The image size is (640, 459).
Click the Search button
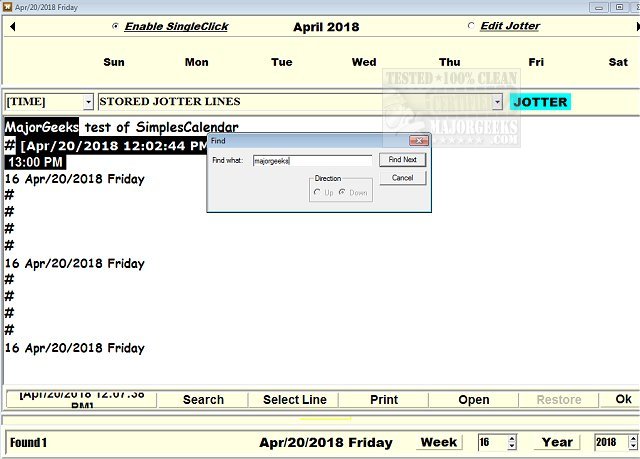pos(203,399)
